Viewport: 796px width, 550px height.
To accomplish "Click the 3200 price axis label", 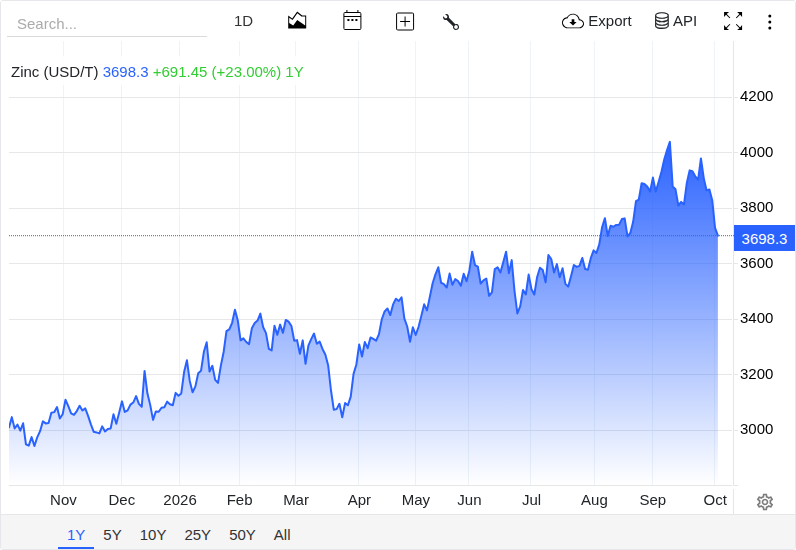I will [756, 374].
